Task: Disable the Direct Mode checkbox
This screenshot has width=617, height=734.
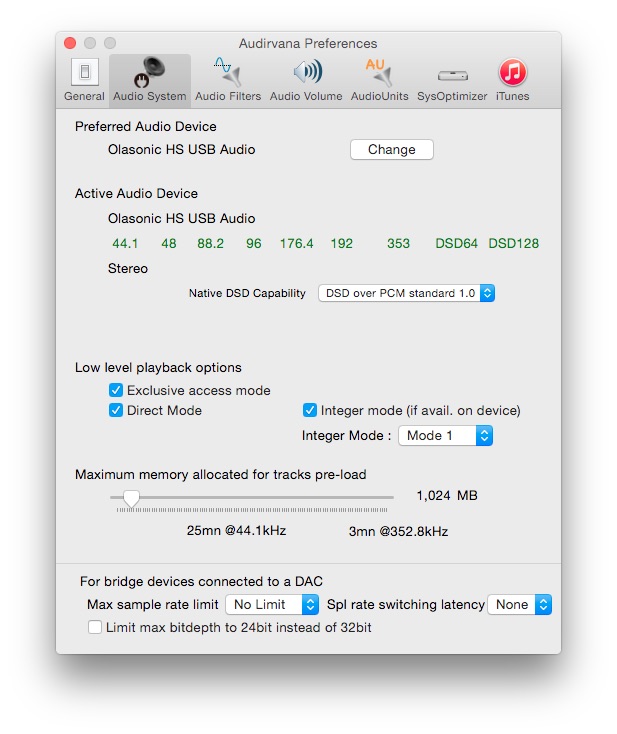Action: coord(116,410)
